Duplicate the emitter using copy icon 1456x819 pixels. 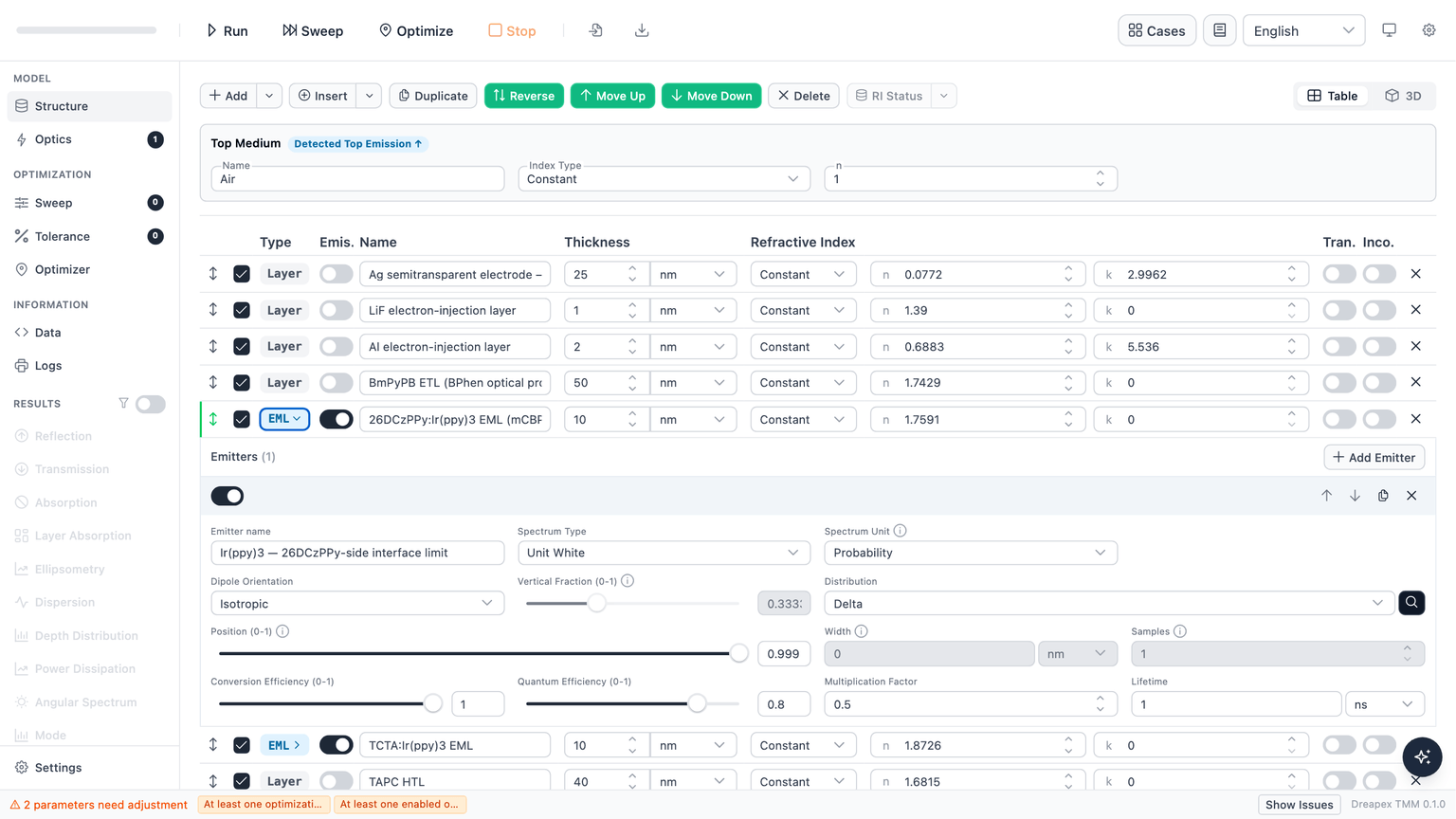tap(1383, 496)
